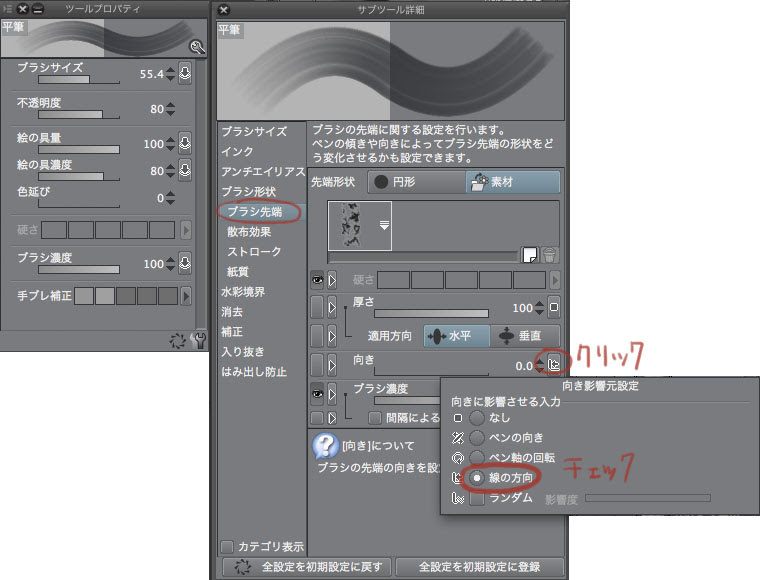Delete brush tip material with trash icon
The image size is (760, 580).
(550, 254)
